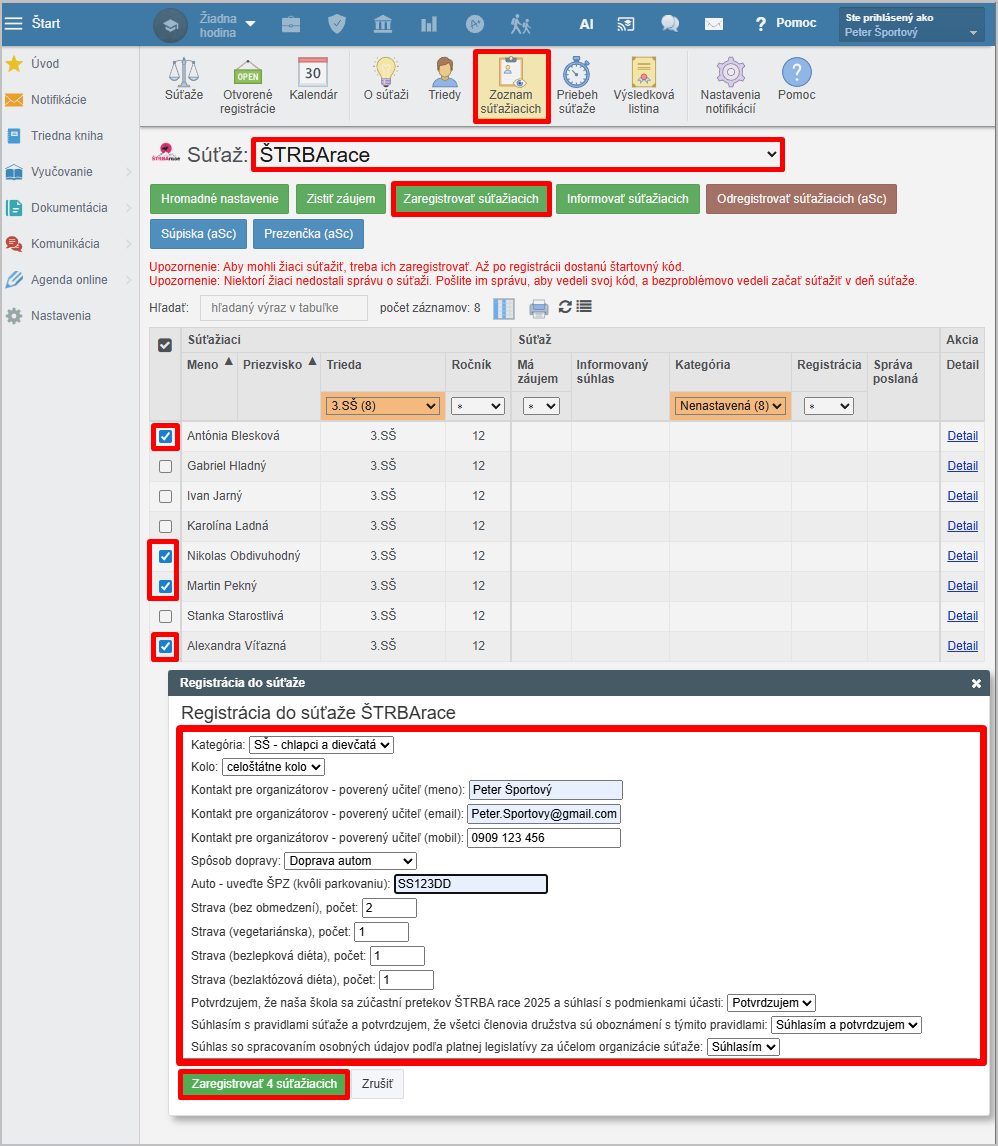998x1146 pixels.
Task: Open the Kategória dropdown in registration dialog
Action: coord(321,745)
